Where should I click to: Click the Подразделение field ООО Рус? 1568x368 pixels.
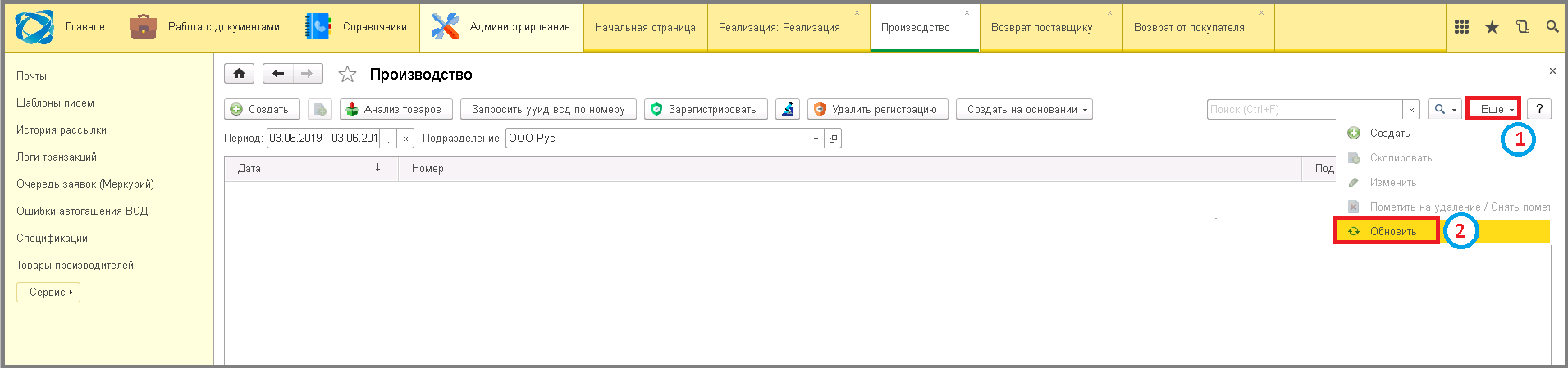tap(656, 139)
